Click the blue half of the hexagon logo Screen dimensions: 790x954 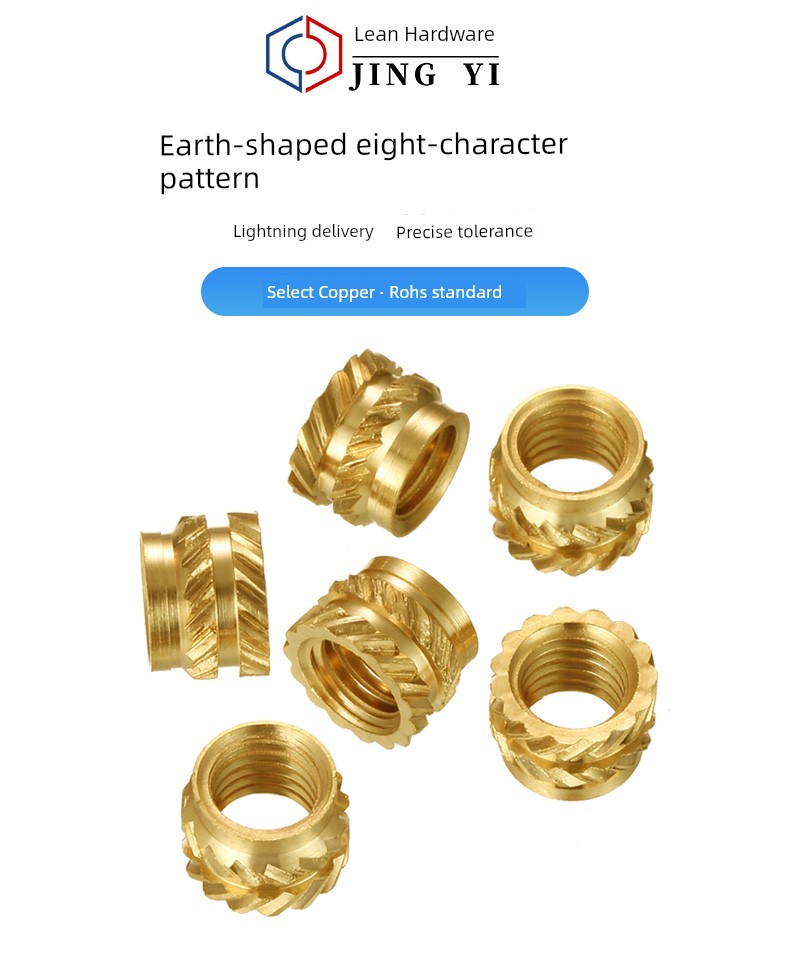coord(285,56)
